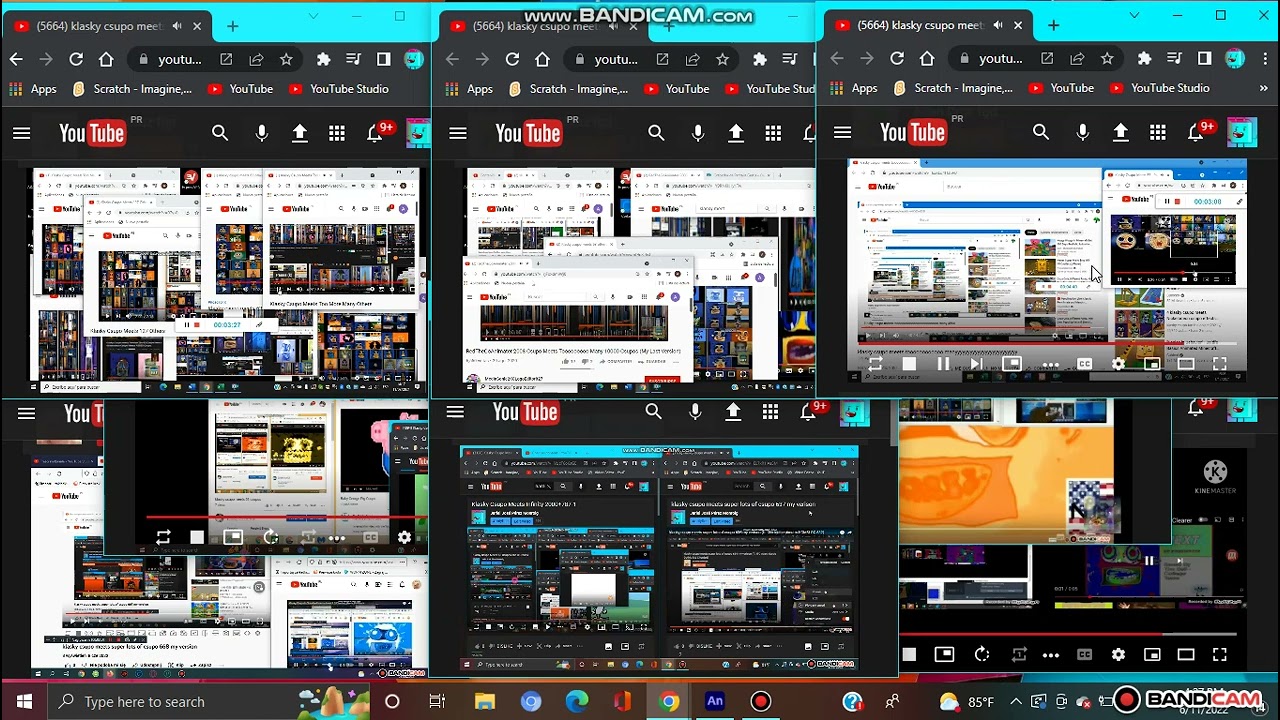Open YouTube search in the top-left window
The image size is (1280, 720).
pos(220,133)
